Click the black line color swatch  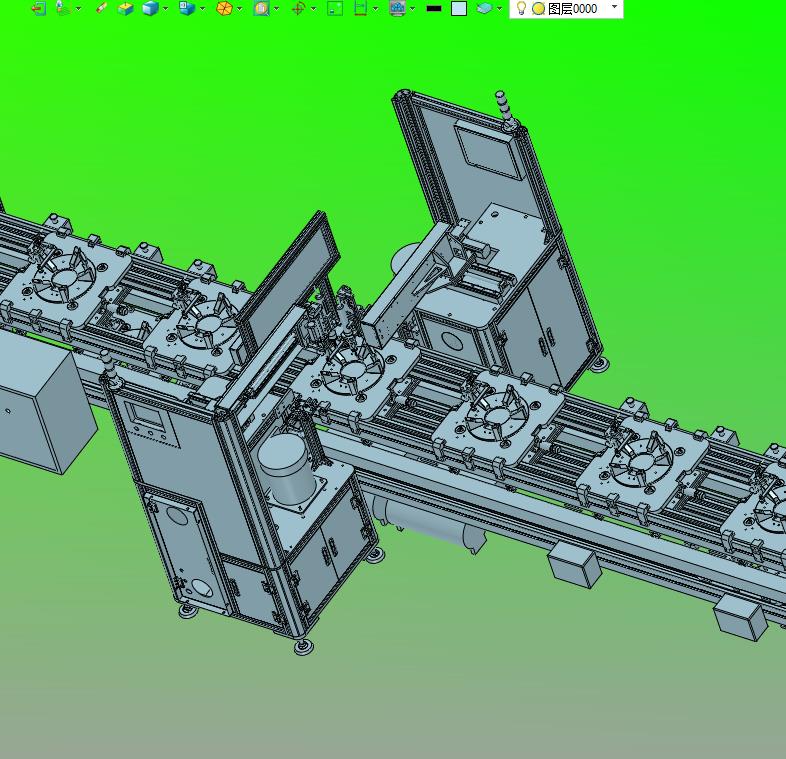tap(434, 9)
